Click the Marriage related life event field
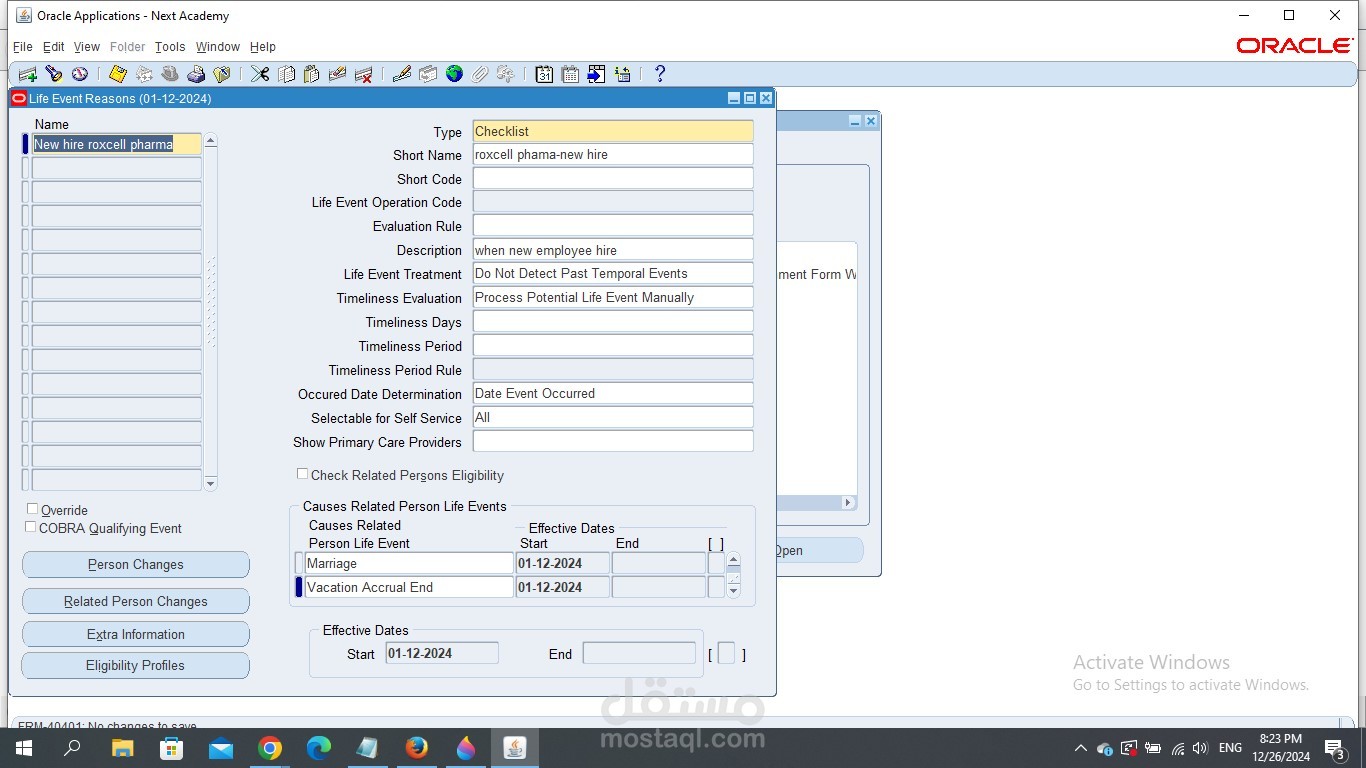This screenshot has width=1366, height=768. [409, 564]
